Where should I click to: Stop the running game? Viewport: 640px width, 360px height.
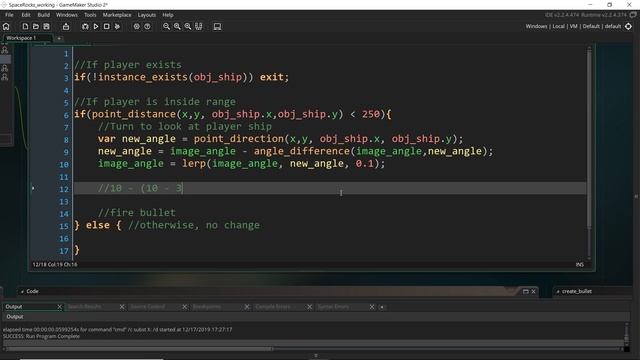tap(107, 27)
